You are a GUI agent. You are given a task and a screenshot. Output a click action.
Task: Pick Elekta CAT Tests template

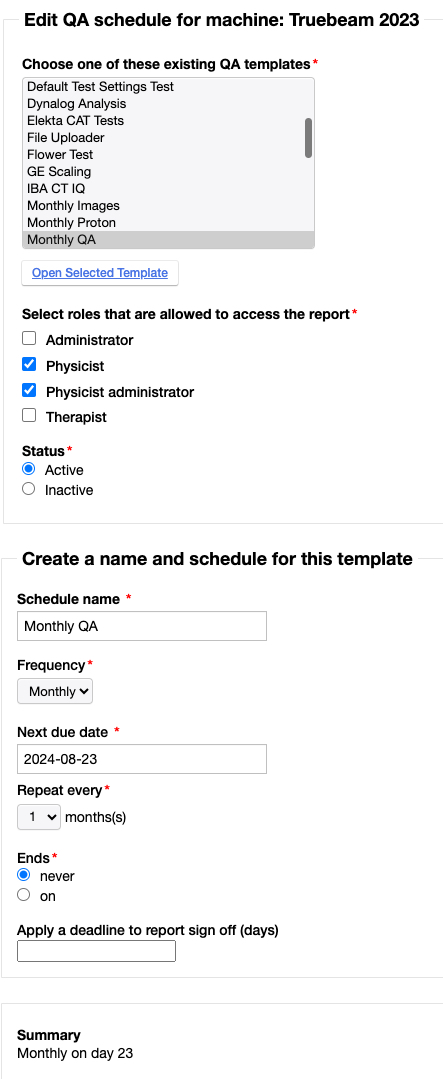(164, 120)
